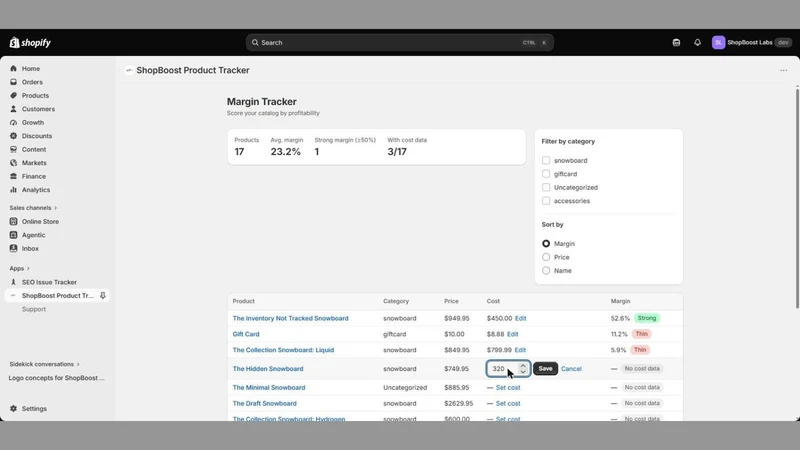Open The Hidden Snowboard product link
The height and width of the screenshot is (450, 800).
pos(268,369)
